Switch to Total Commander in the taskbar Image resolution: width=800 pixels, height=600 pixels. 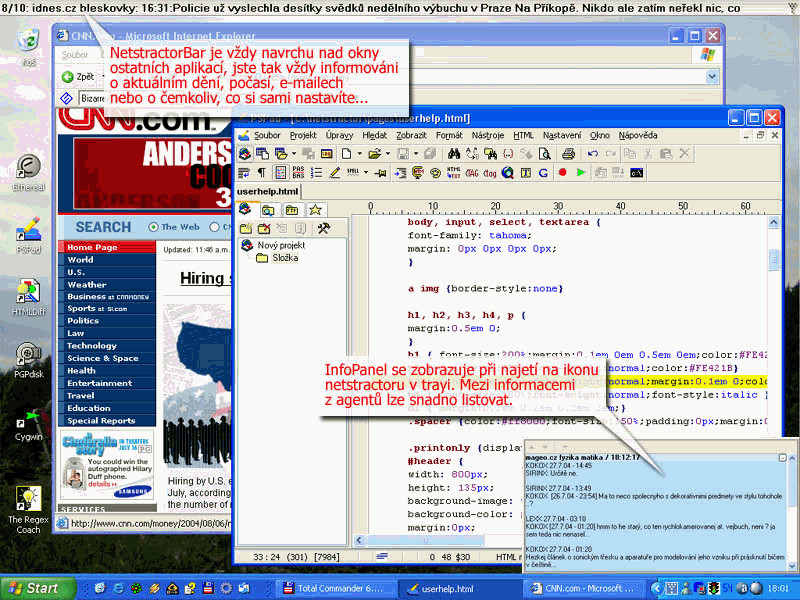[x=337, y=588]
